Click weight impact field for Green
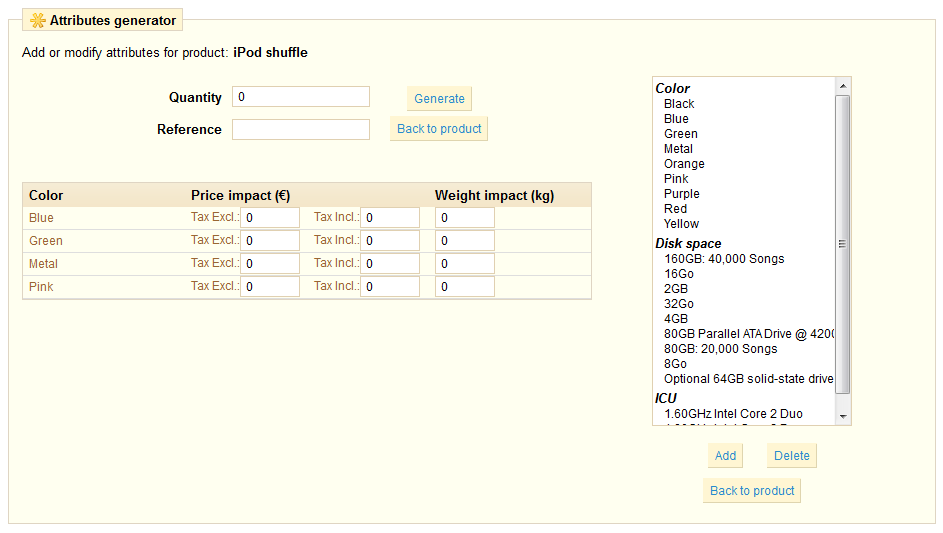This screenshot has height=533, width=943. (465, 241)
